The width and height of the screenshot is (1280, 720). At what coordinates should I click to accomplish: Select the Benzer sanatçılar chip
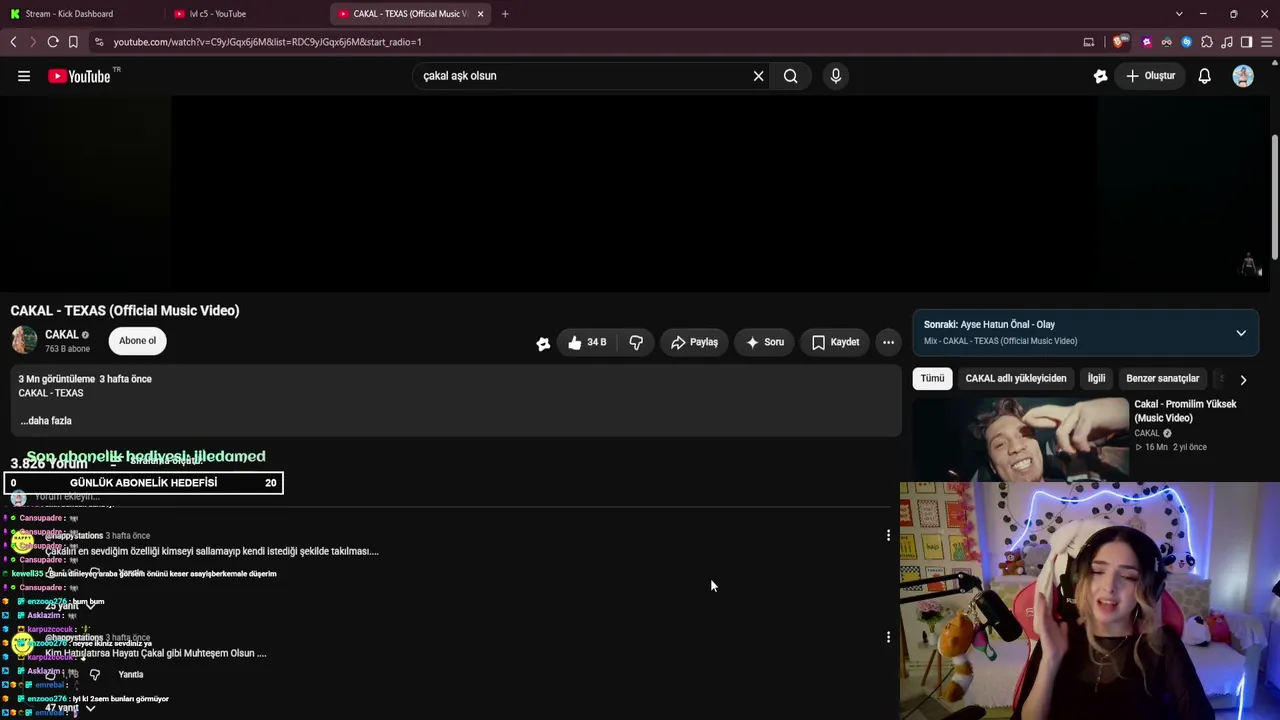1162,379
